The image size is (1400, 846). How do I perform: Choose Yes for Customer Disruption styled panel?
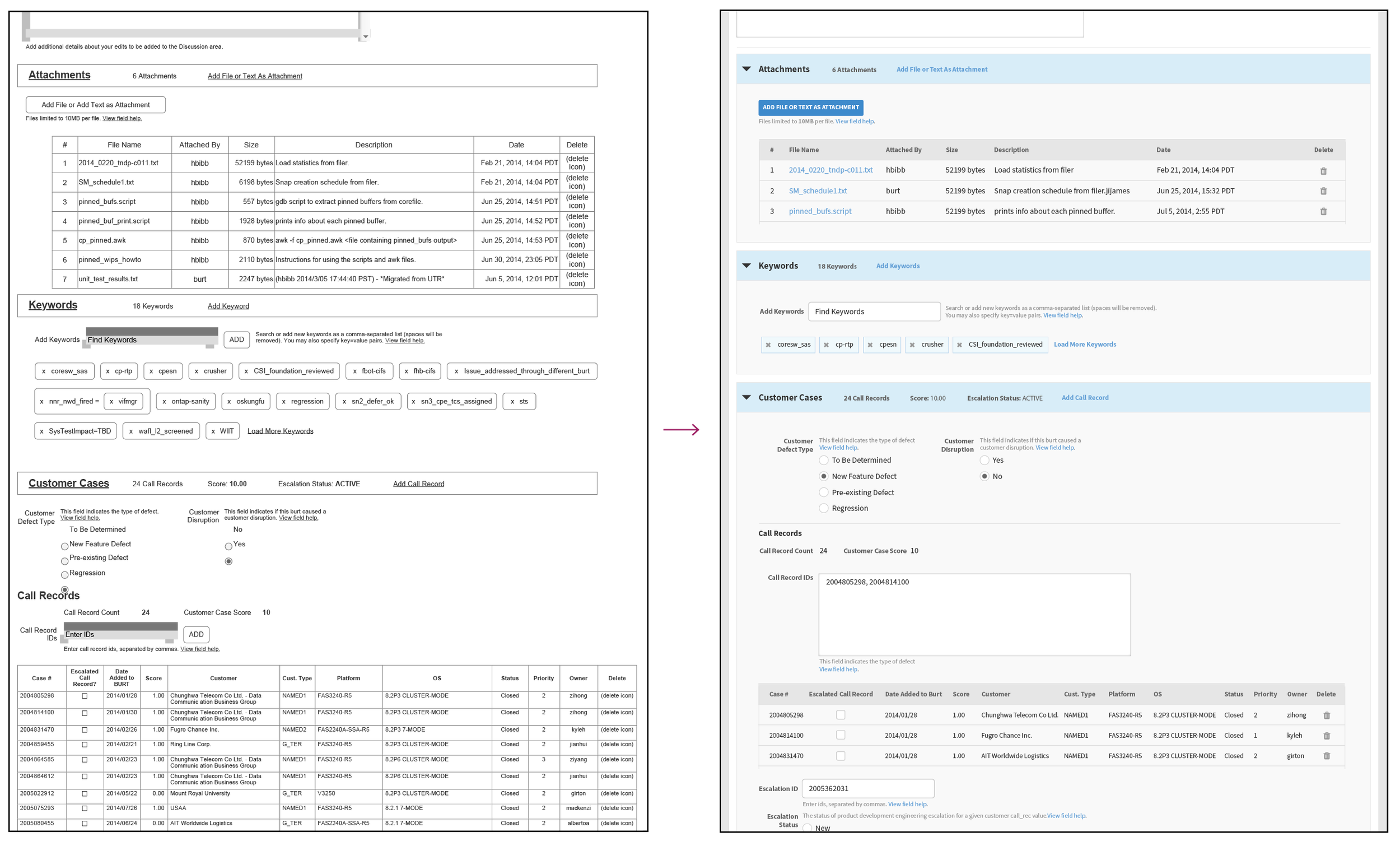(x=984, y=460)
